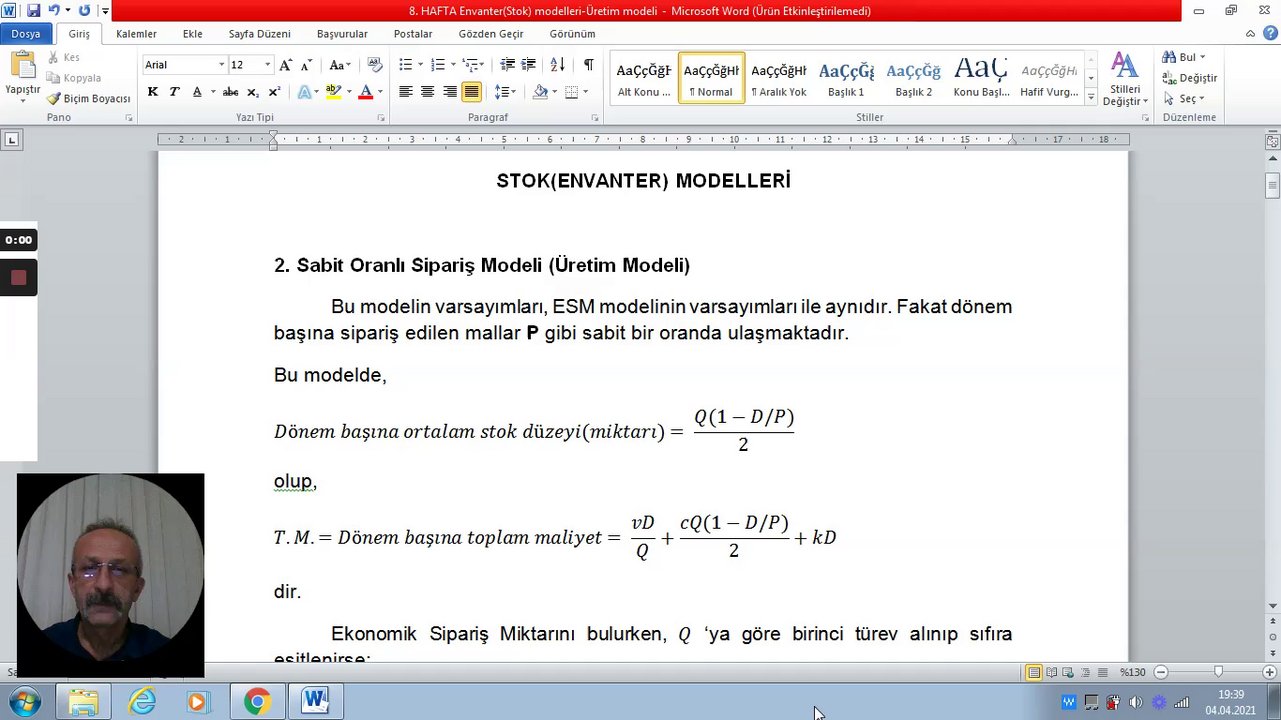Click the volume speaker tray icon
This screenshot has width=1281, height=720.
coord(1135,702)
